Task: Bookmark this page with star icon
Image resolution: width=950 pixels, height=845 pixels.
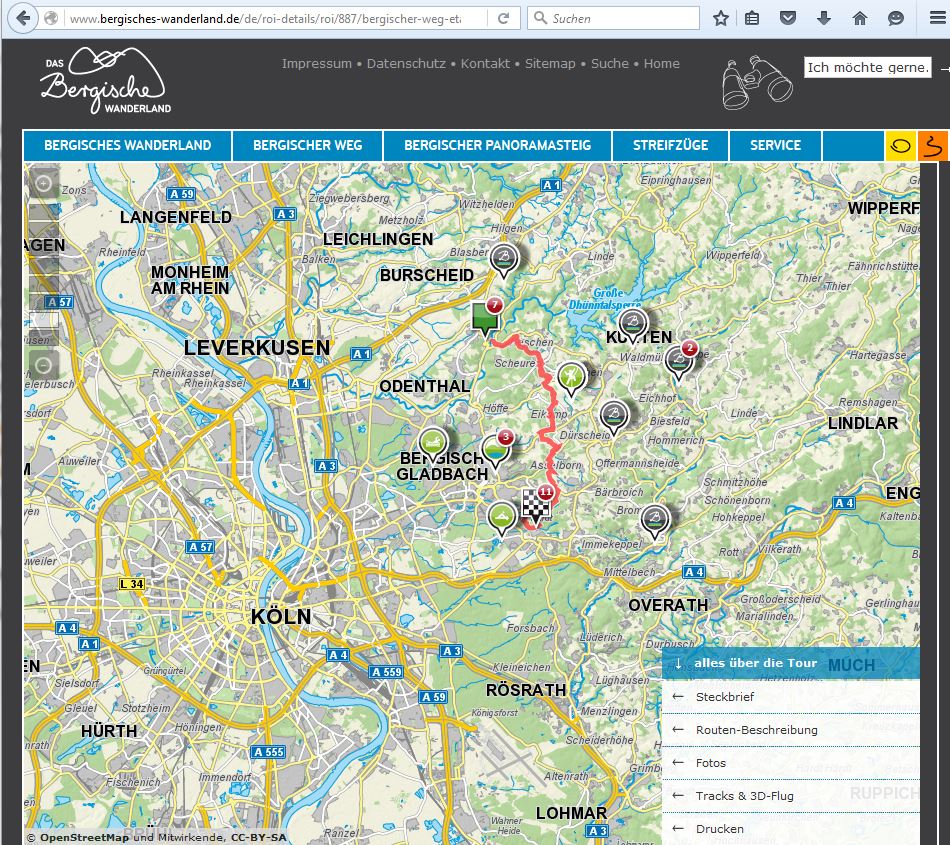Action: pyautogui.click(x=721, y=18)
